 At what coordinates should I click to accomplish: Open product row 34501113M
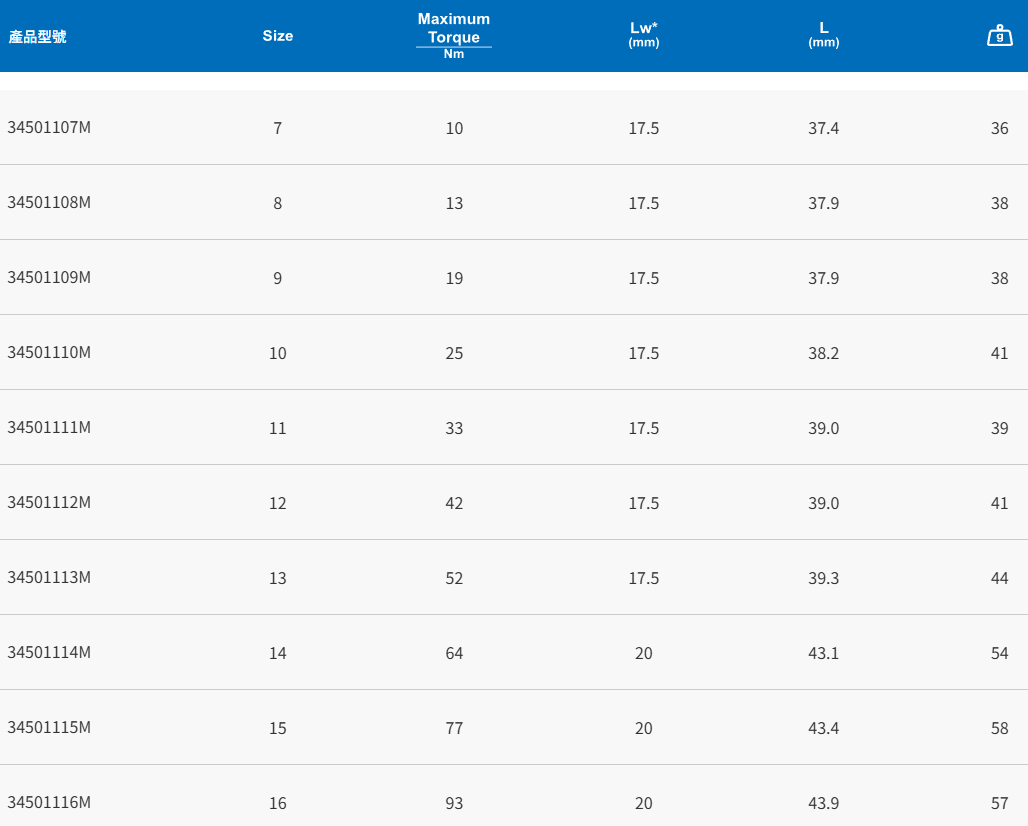pyautogui.click(x=49, y=578)
